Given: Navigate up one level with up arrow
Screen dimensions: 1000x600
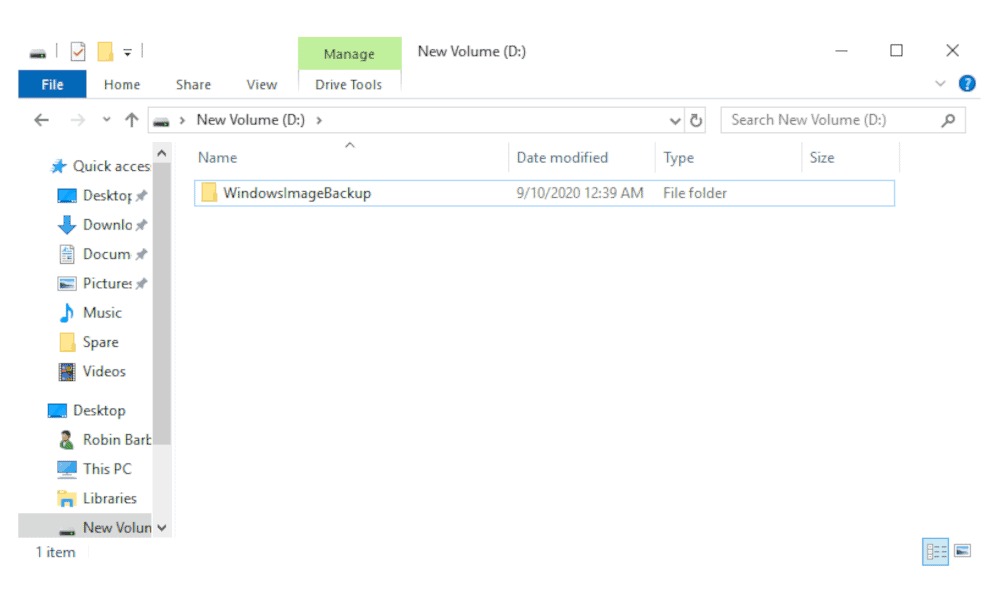Looking at the screenshot, I should (131, 120).
